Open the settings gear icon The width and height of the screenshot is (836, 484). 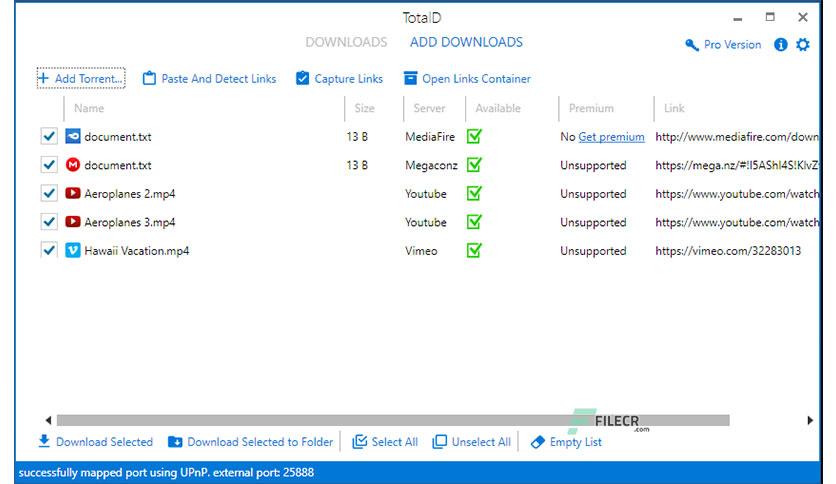pyautogui.click(x=802, y=45)
